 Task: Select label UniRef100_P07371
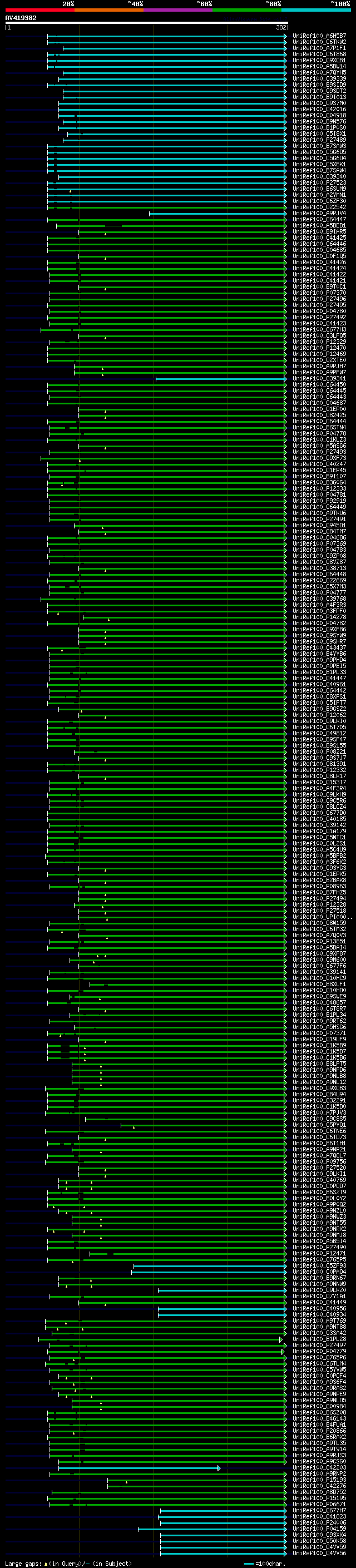click(319, 1033)
